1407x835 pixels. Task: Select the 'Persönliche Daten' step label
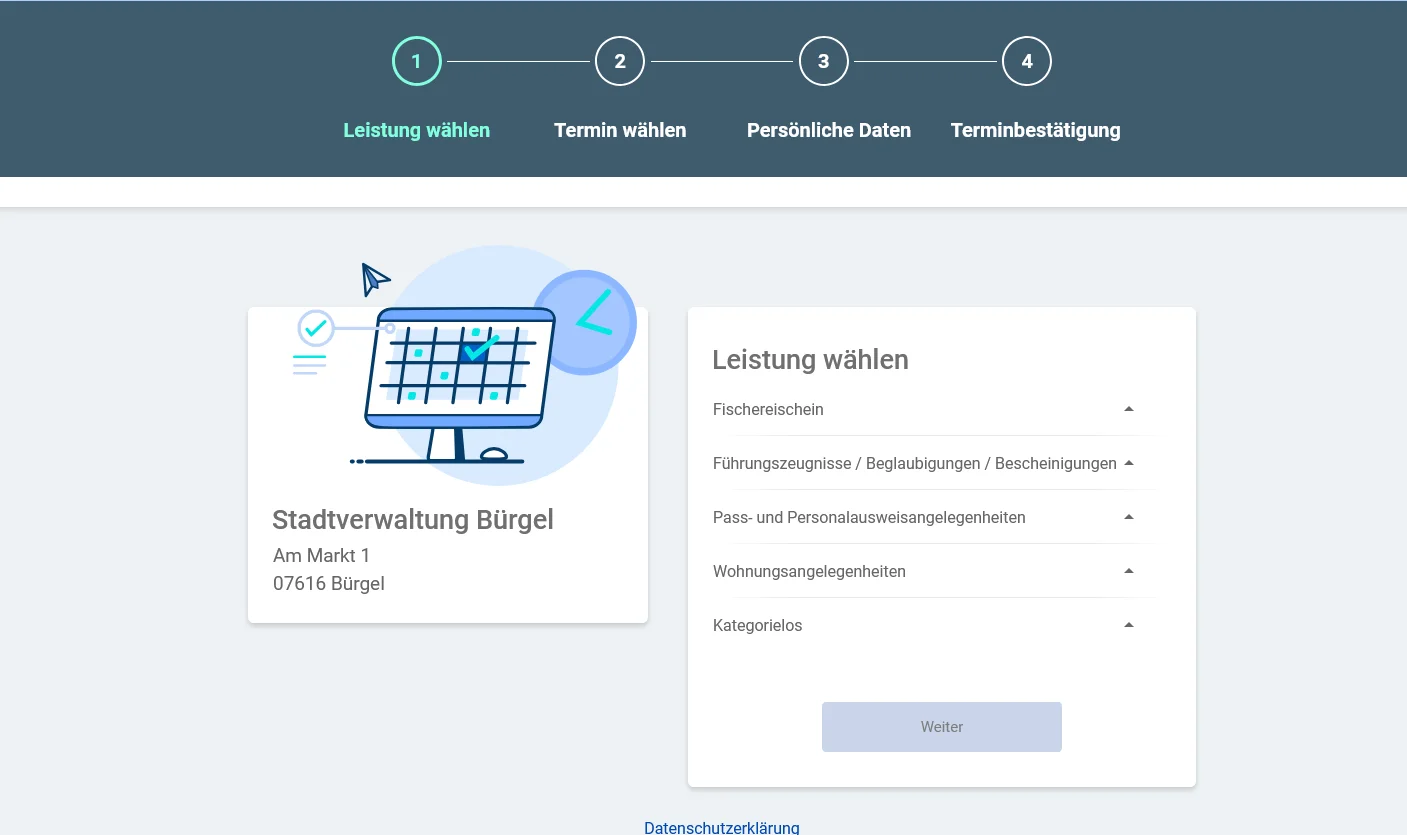coord(829,130)
